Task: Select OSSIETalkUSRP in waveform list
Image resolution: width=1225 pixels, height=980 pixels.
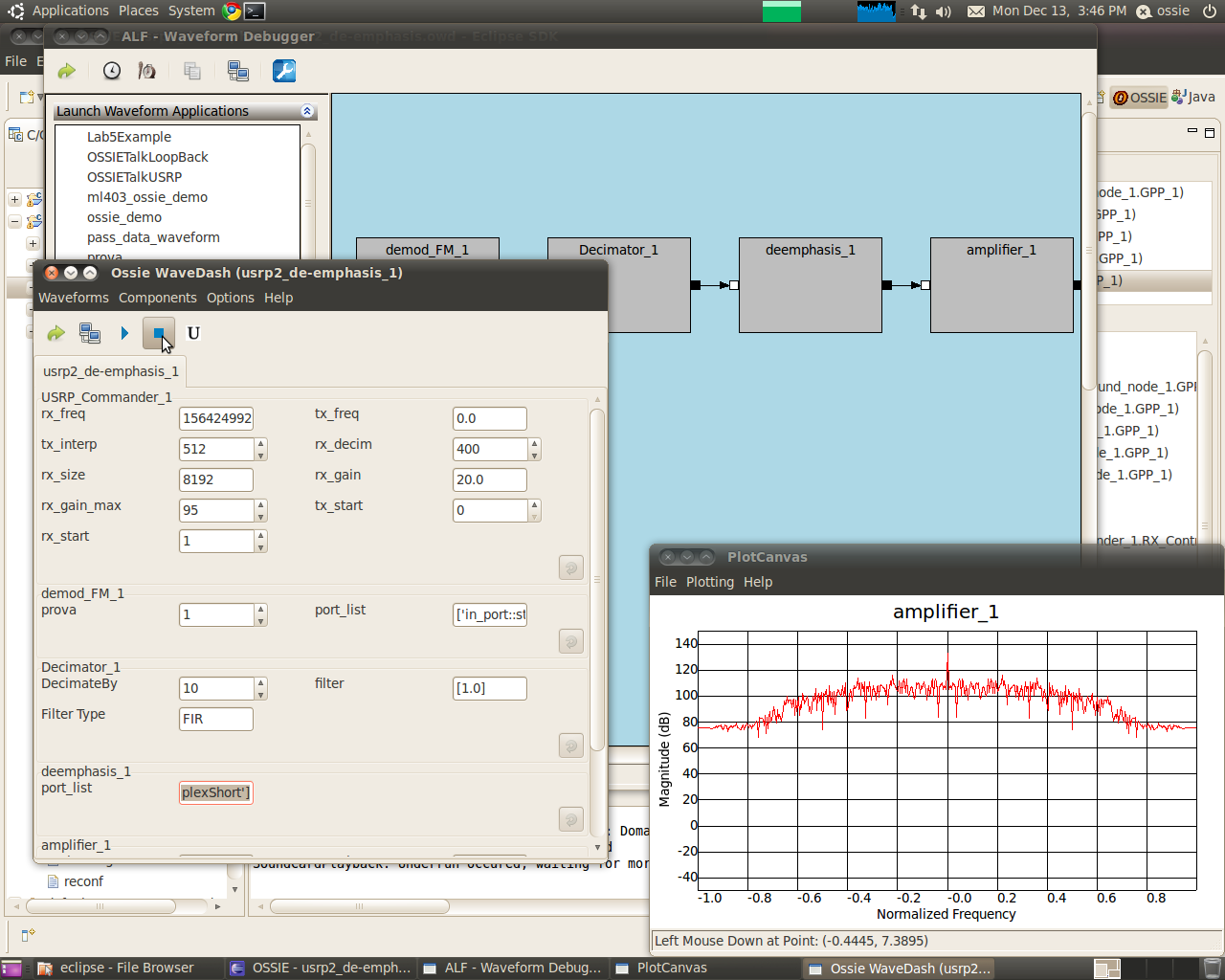Action: pos(134,177)
